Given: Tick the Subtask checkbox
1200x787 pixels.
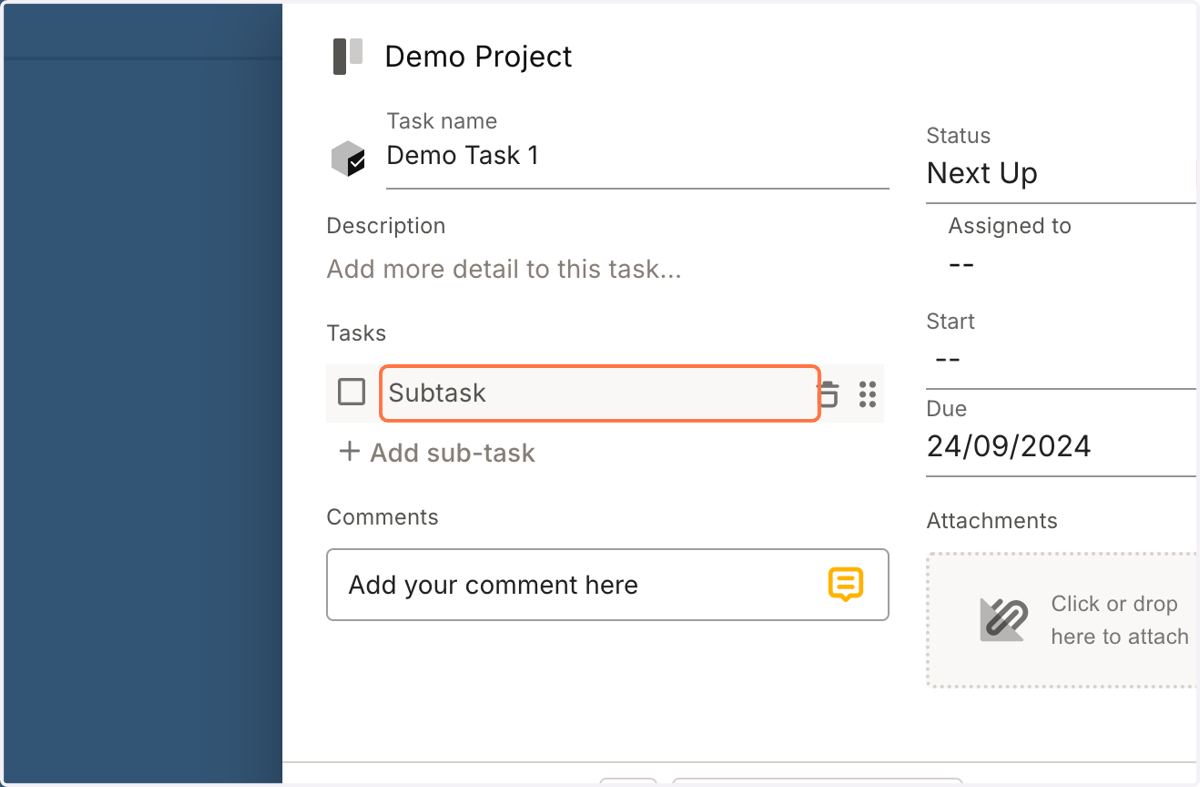Looking at the screenshot, I should coord(352,392).
